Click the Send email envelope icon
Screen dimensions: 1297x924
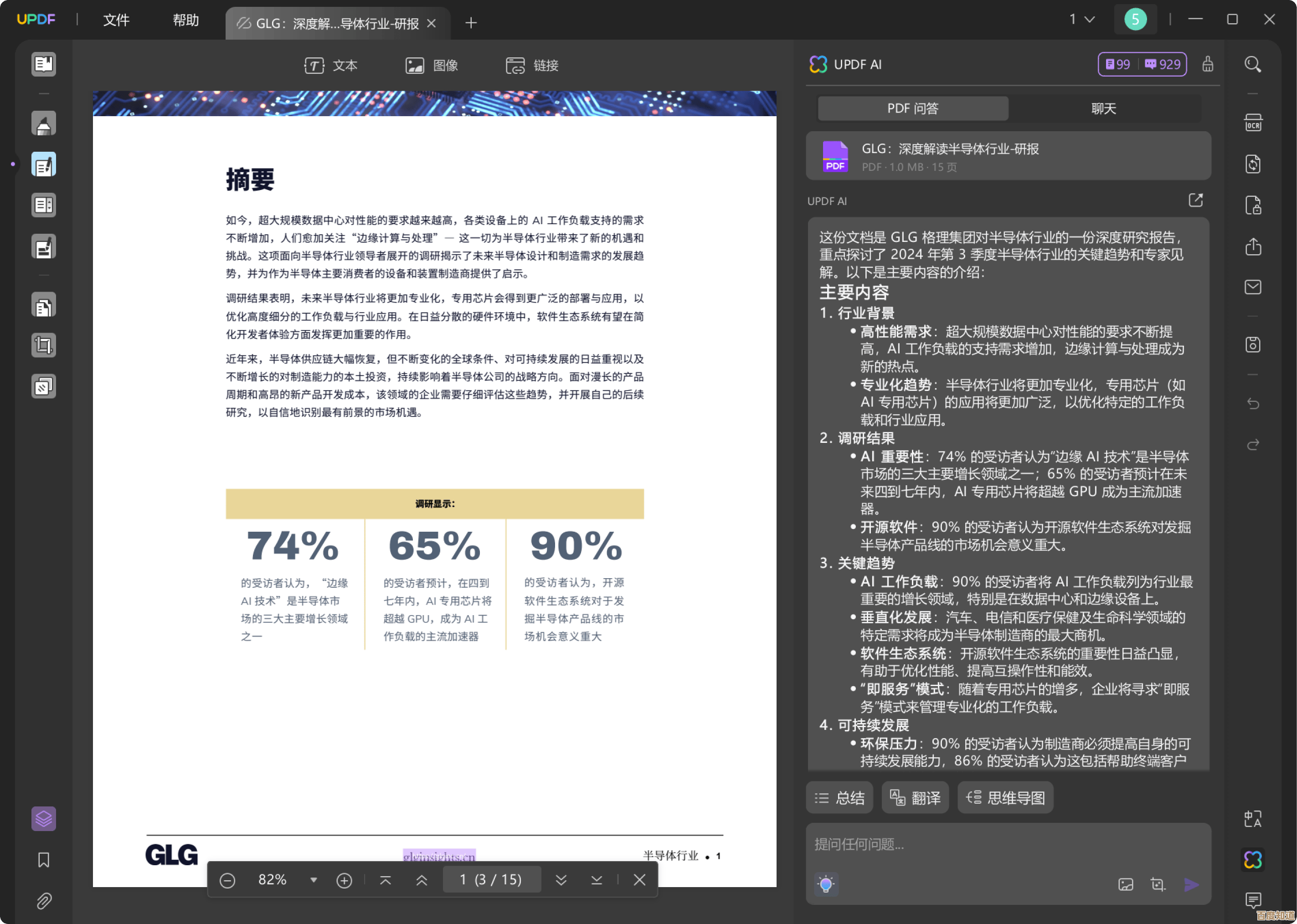tap(1253, 287)
